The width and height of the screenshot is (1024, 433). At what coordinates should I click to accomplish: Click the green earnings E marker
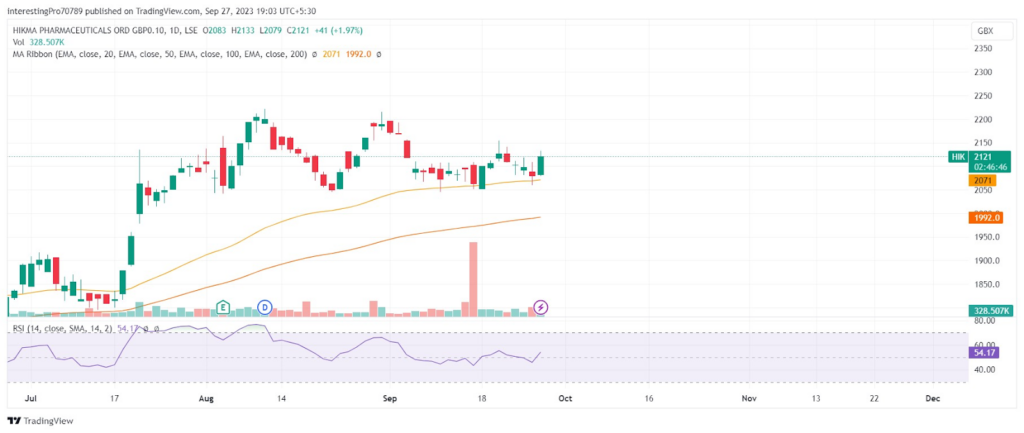pyautogui.click(x=223, y=306)
